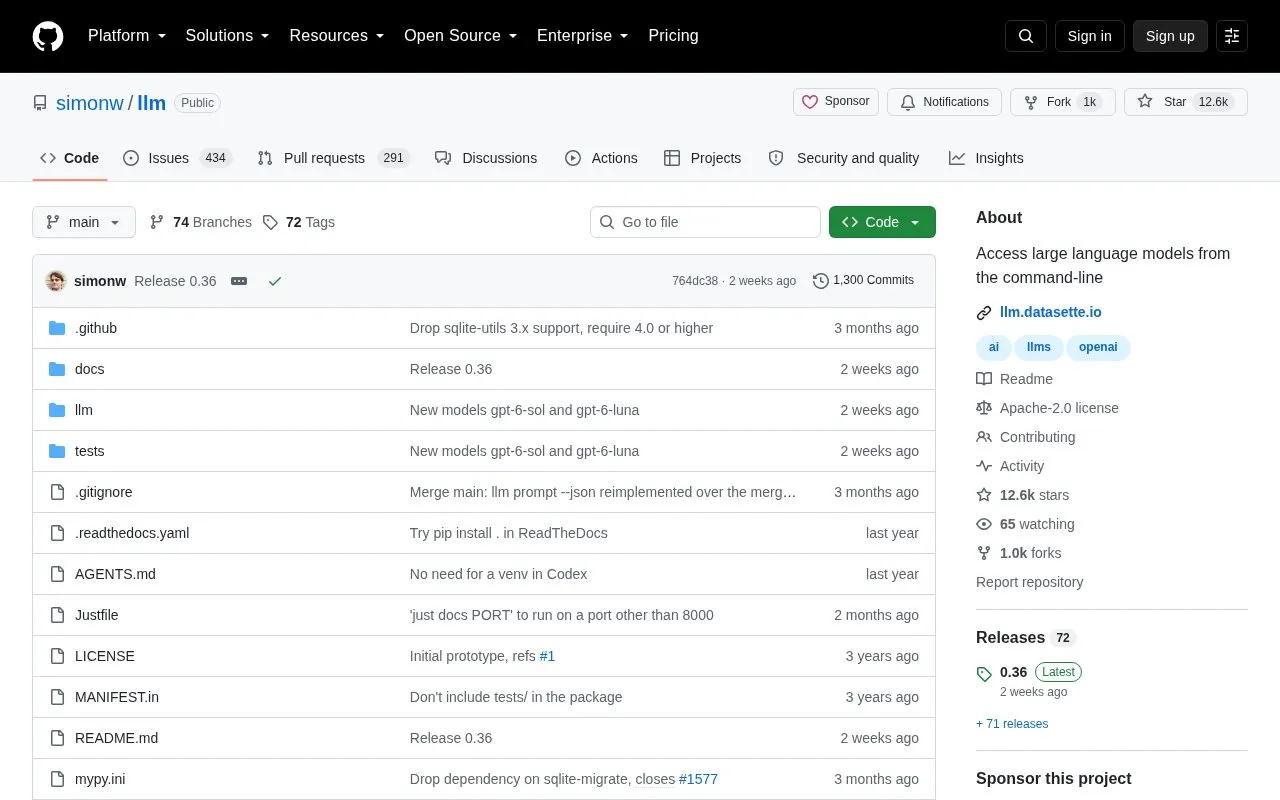Open the Enterprise menu
Screen dimensions: 1280x800
click(x=583, y=36)
